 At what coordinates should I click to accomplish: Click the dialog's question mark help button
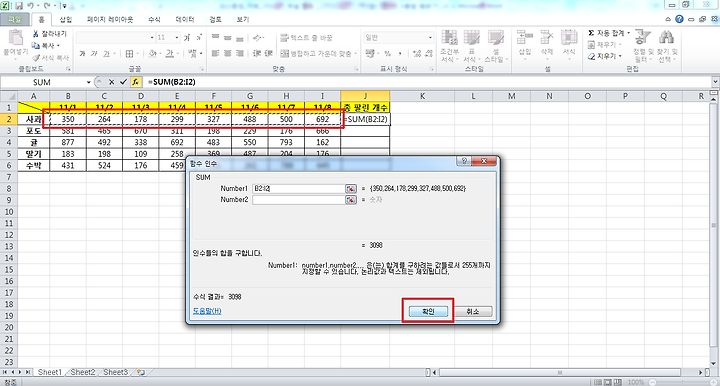click(x=464, y=161)
